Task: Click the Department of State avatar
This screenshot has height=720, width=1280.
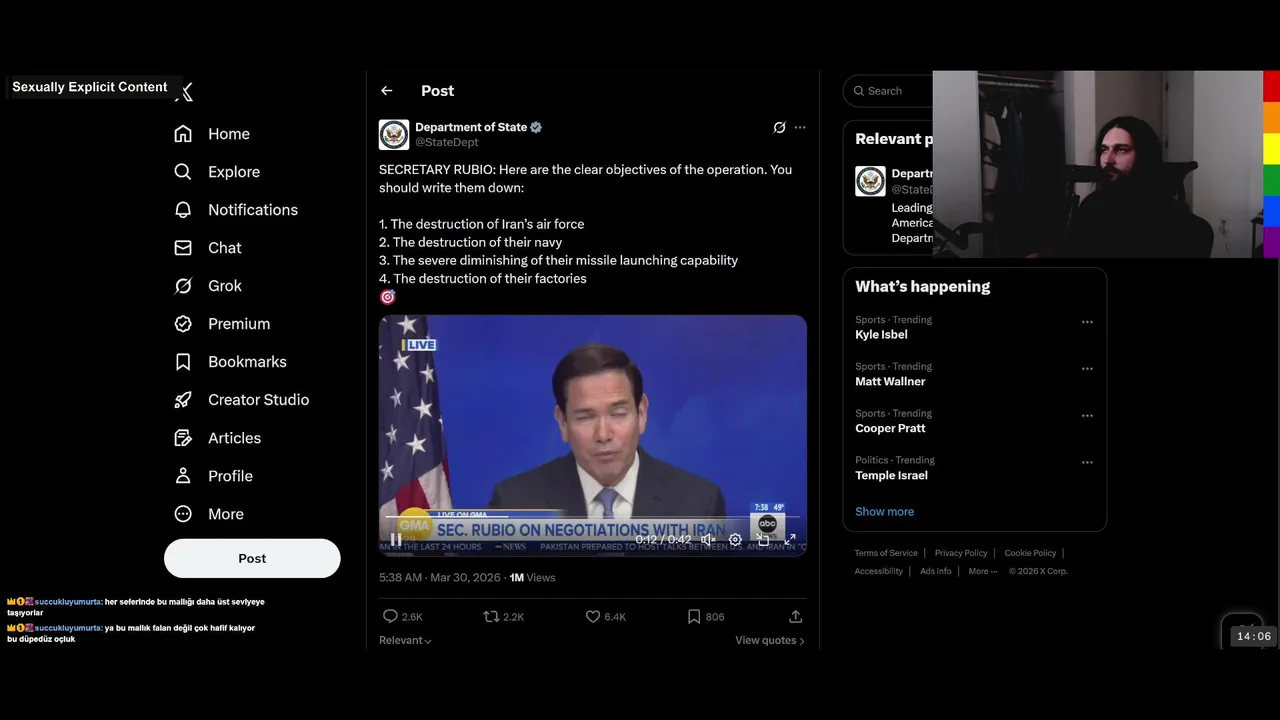Action: (394, 135)
